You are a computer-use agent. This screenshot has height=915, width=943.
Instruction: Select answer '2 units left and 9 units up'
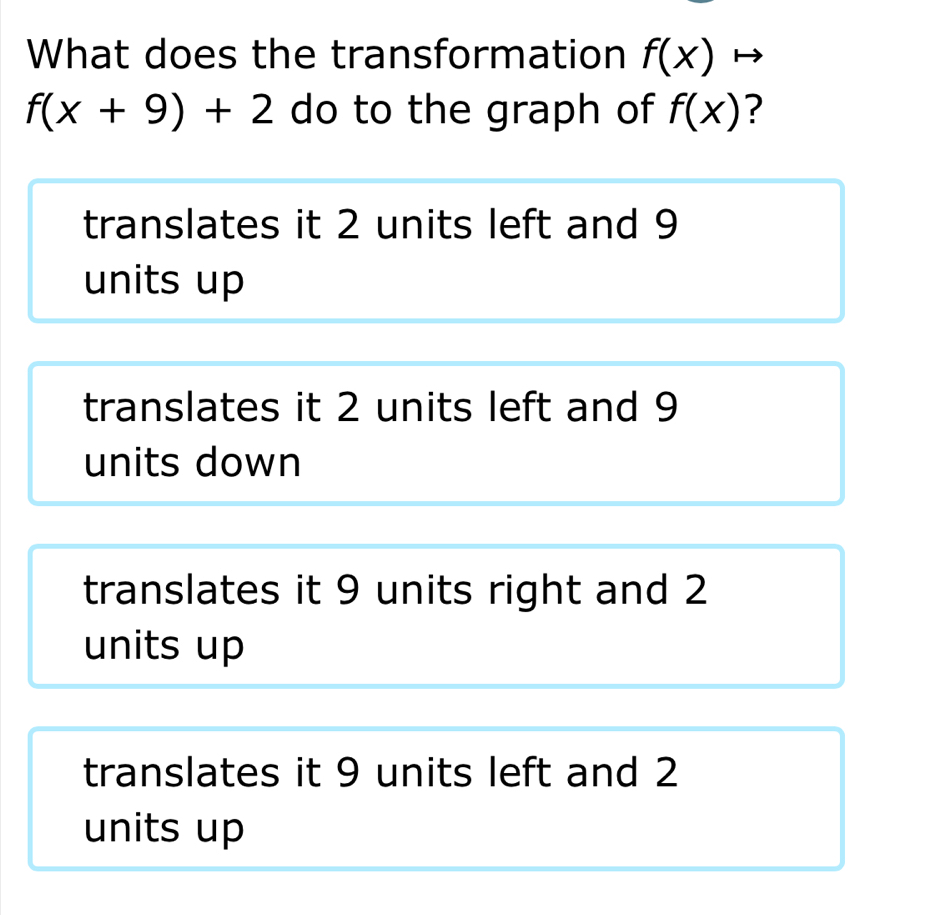tap(436, 251)
